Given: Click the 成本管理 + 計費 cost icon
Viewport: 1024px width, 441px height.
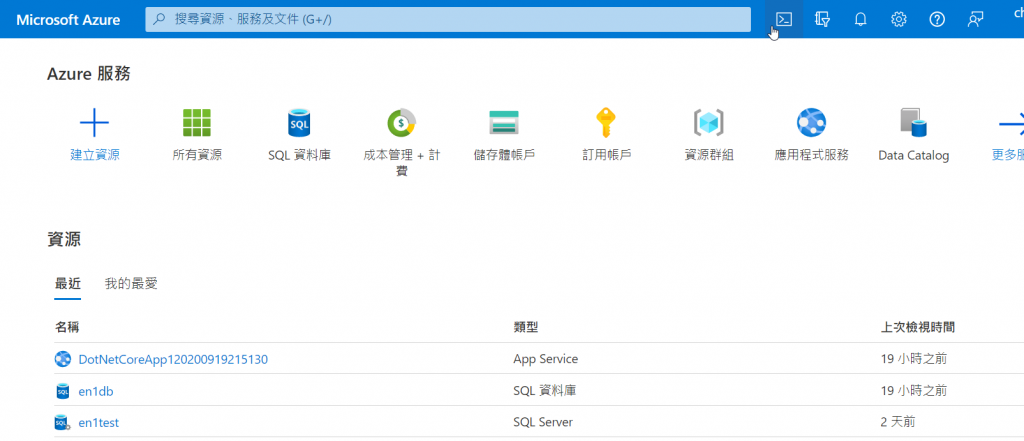Looking at the screenshot, I should click(x=402, y=122).
